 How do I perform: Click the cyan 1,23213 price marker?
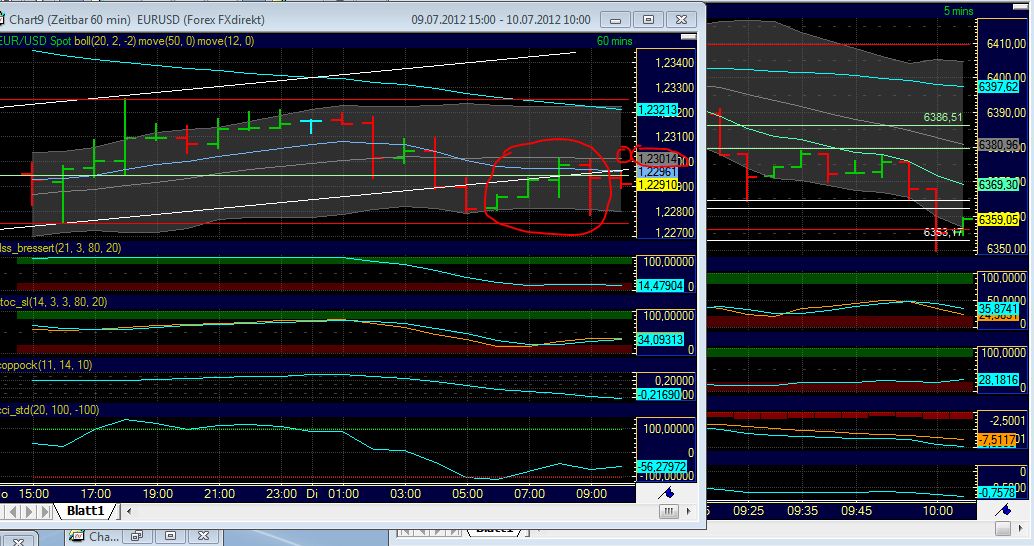pyautogui.click(x=657, y=110)
